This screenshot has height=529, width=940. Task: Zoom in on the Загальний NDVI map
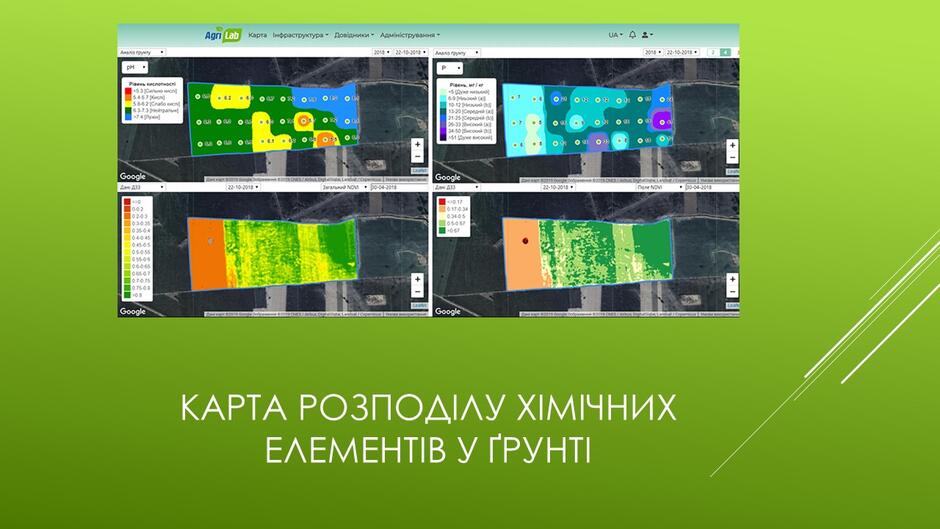coord(418,279)
